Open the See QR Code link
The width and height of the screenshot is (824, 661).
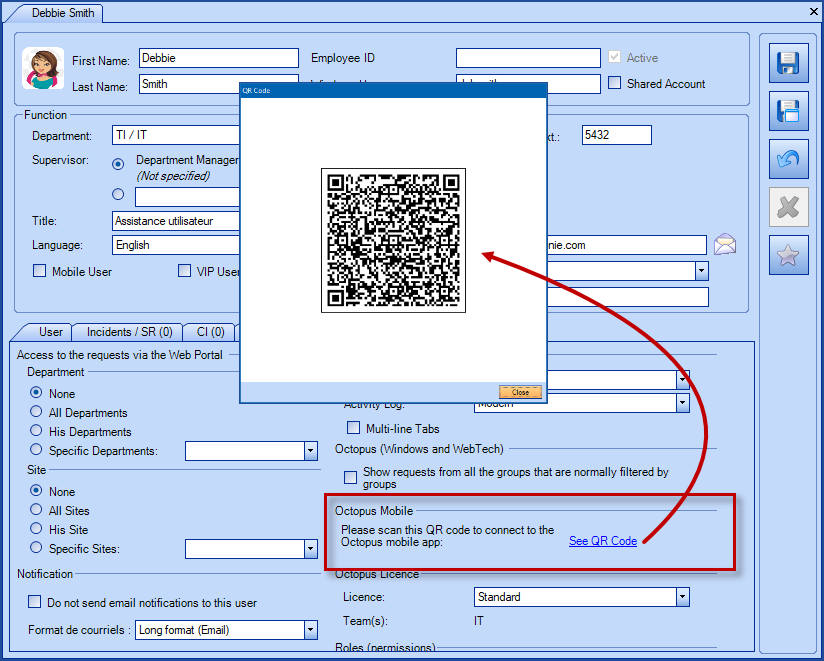coord(603,541)
